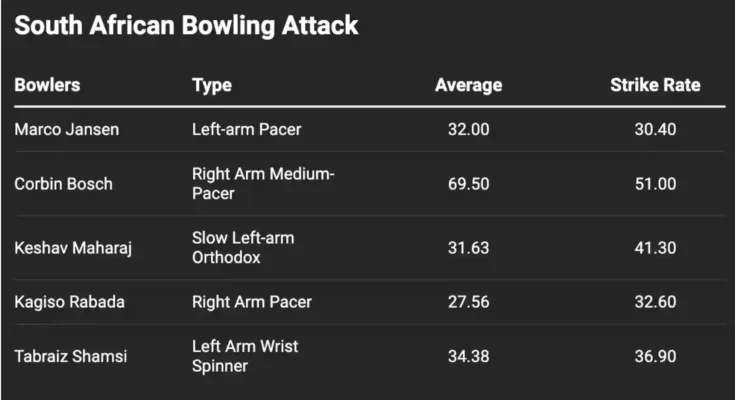
Task: Click the Slow Left-arm Orthodox cell
Action: (243, 248)
